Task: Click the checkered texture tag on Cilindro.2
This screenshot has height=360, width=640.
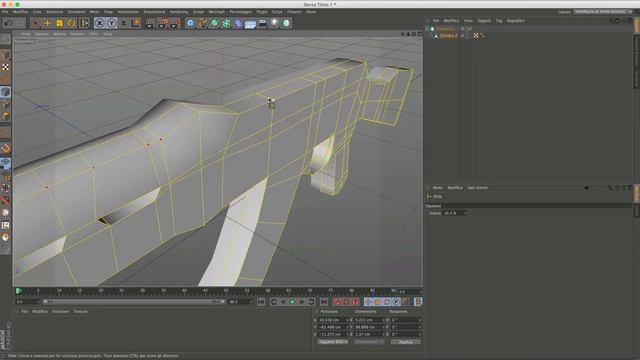Action: coord(476,36)
